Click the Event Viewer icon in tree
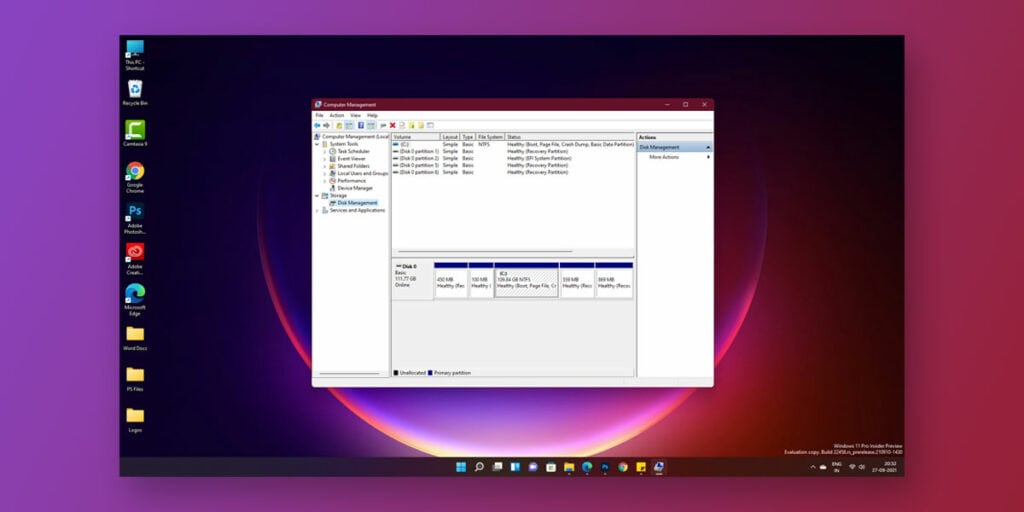 [332, 159]
